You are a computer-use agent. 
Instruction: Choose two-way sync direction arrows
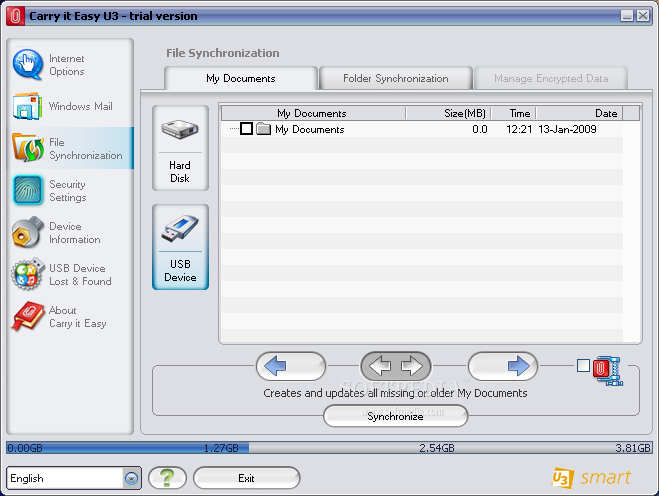pyautogui.click(x=395, y=366)
